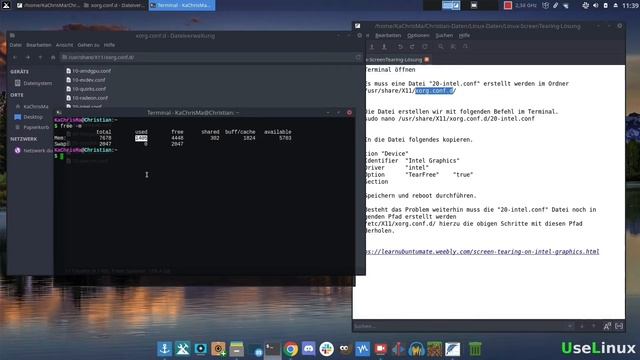This screenshot has height=360, width=640.
Task: Open the feather text editor icon in dock
Action: point(452,349)
